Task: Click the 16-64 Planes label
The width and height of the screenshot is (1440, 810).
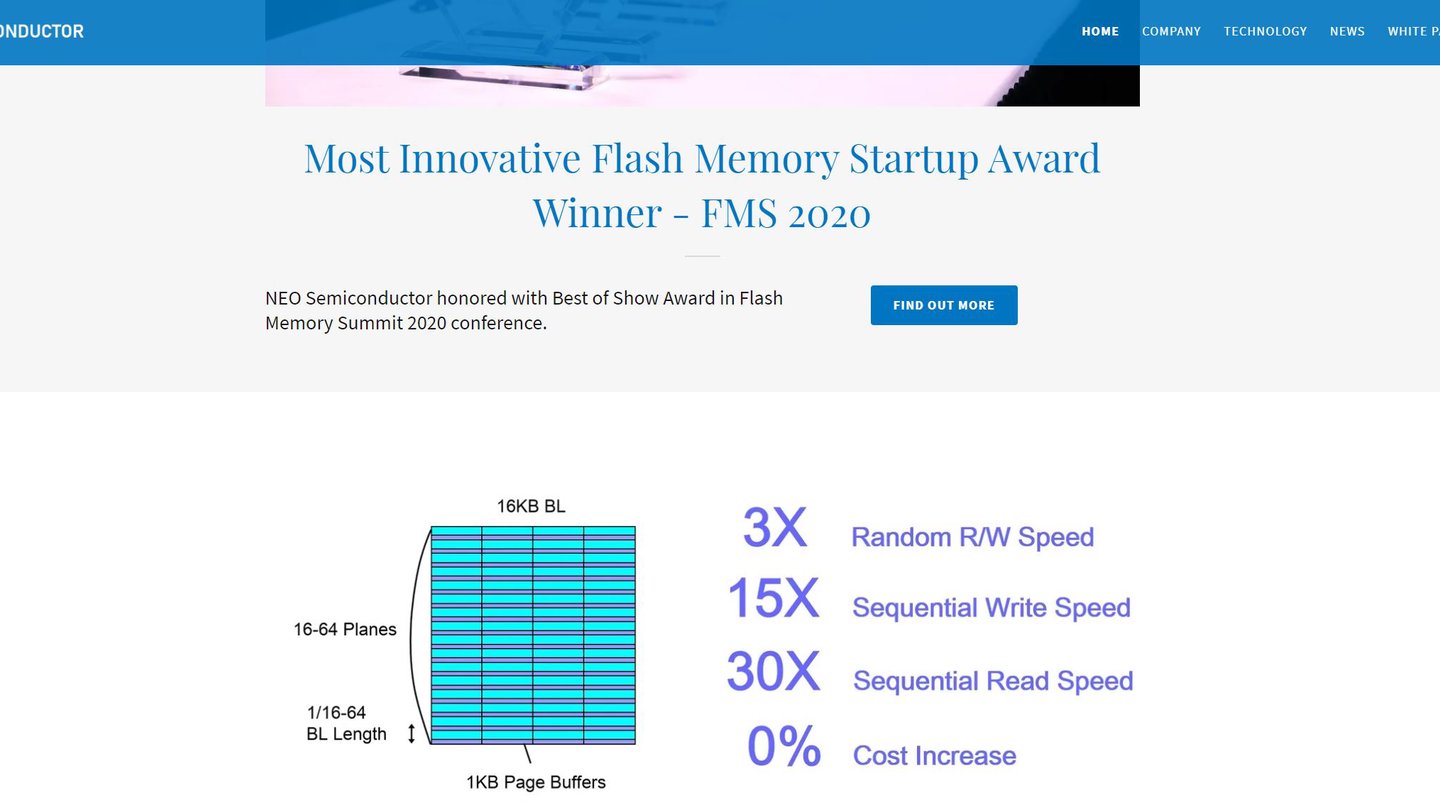Action: click(x=345, y=629)
